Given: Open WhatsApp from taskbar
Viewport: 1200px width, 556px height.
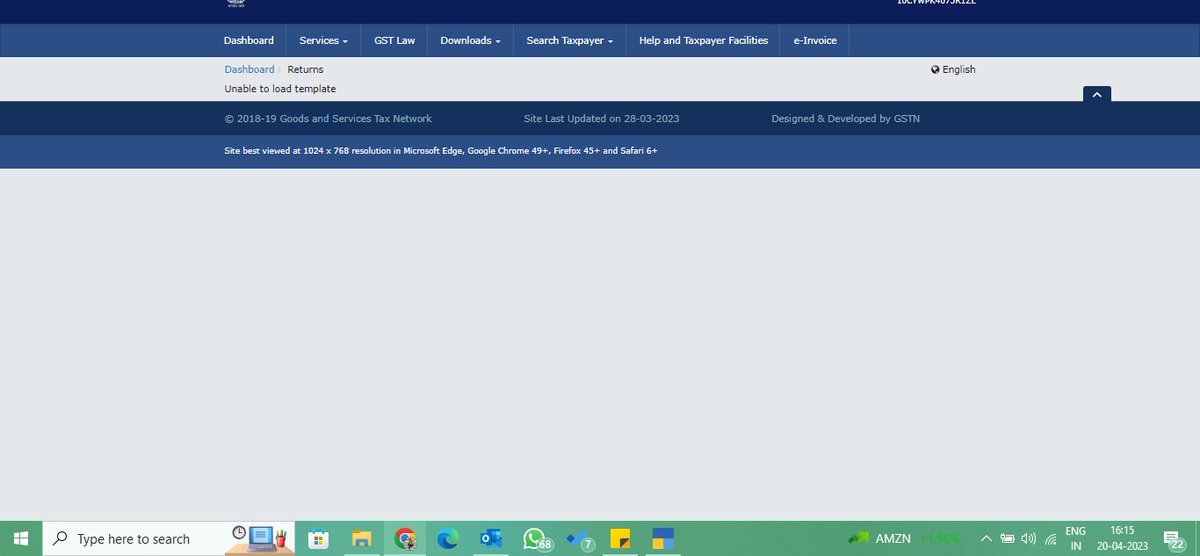Looking at the screenshot, I should coord(536,538).
